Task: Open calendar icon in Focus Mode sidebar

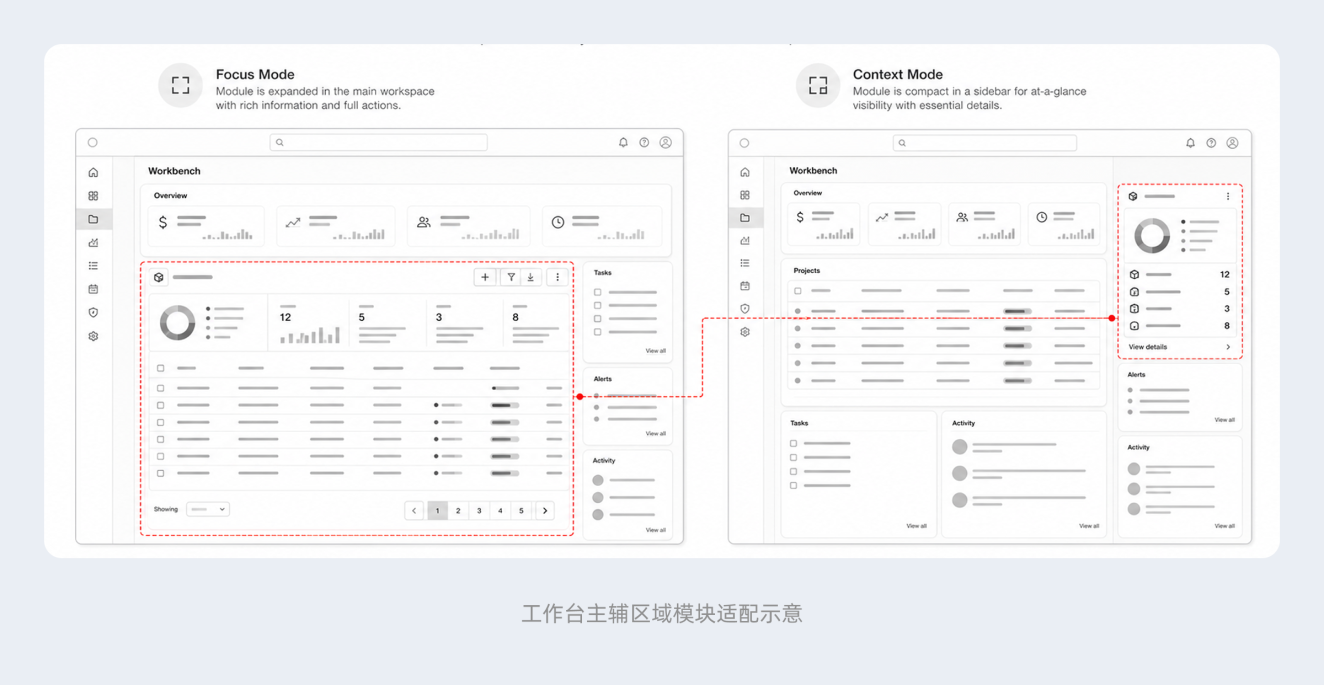Action: [93, 289]
